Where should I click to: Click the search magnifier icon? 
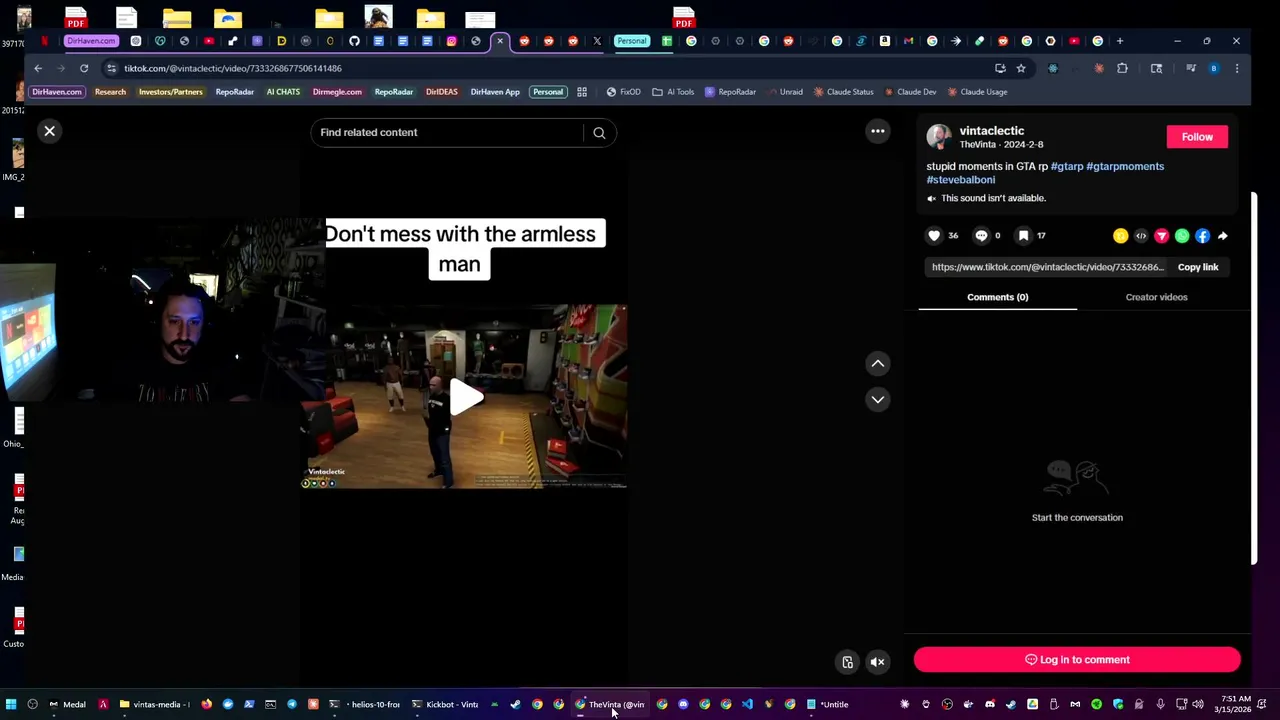pyautogui.click(x=599, y=132)
